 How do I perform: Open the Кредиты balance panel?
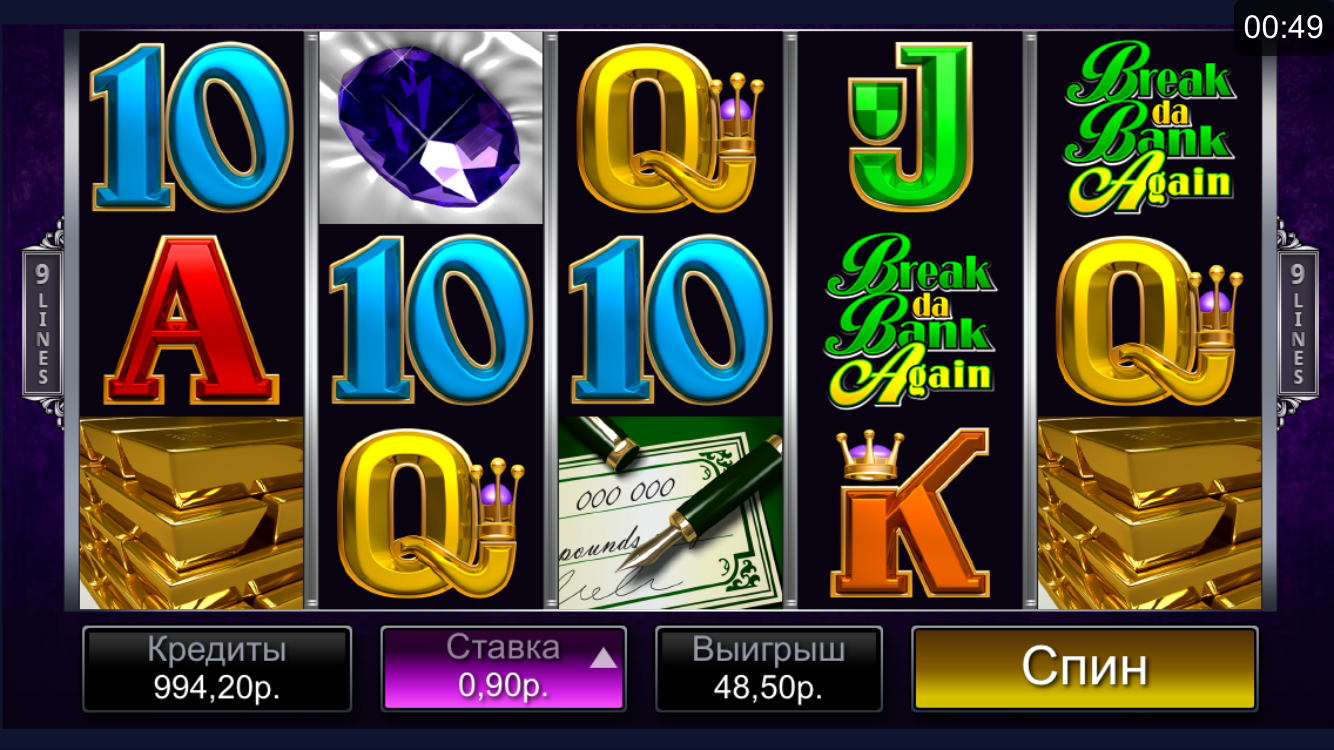point(217,668)
